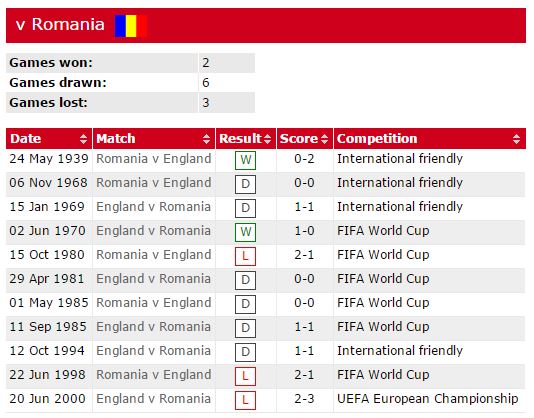534x418 pixels.
Task: Click the W badge for 24 May 1939
Action: coord(245,160)
